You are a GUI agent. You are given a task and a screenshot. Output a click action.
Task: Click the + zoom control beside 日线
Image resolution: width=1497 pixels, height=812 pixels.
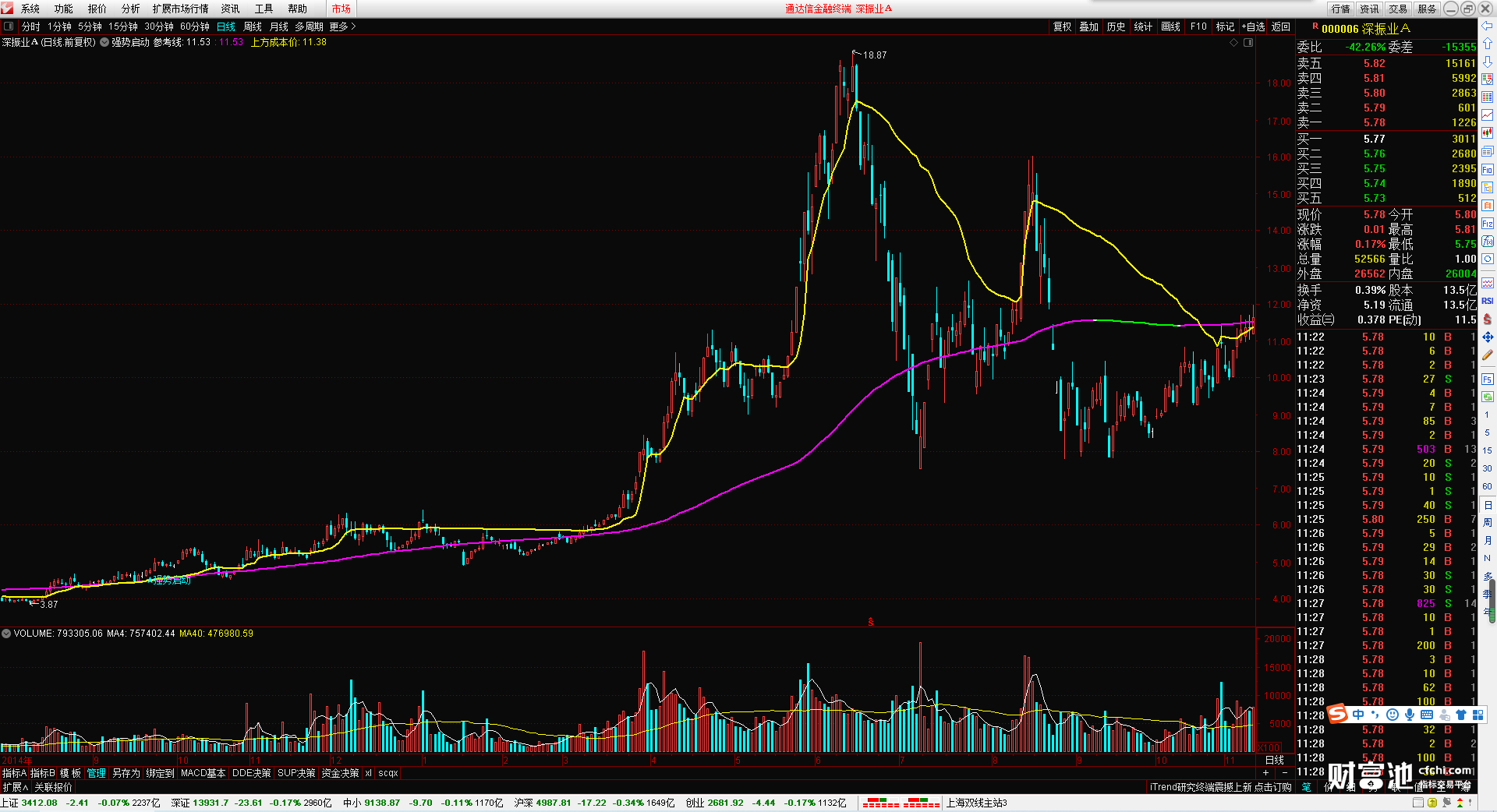tap(1265, 772)
